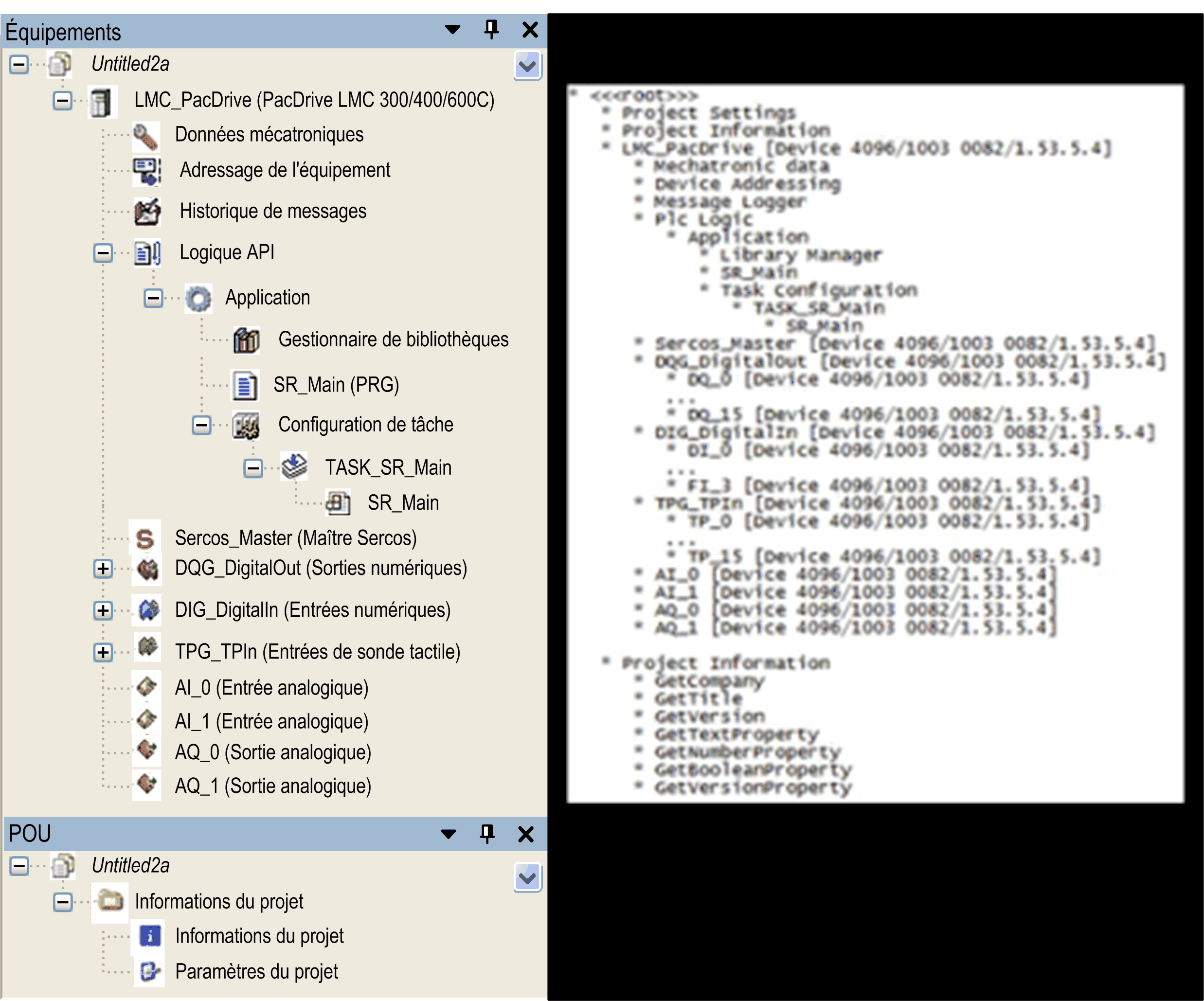Click the TPG_TPIn touchprobe icon
1204x1001 pixels.
click(x=148, y=647)
